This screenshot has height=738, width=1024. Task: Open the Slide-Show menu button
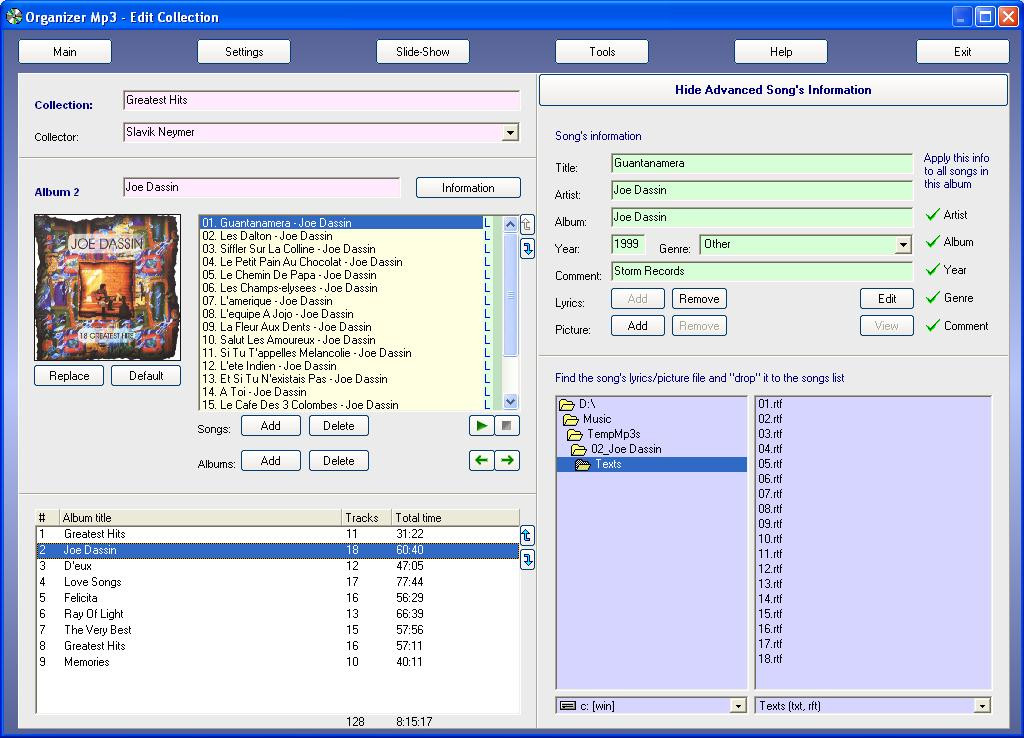tap(423, 52)
